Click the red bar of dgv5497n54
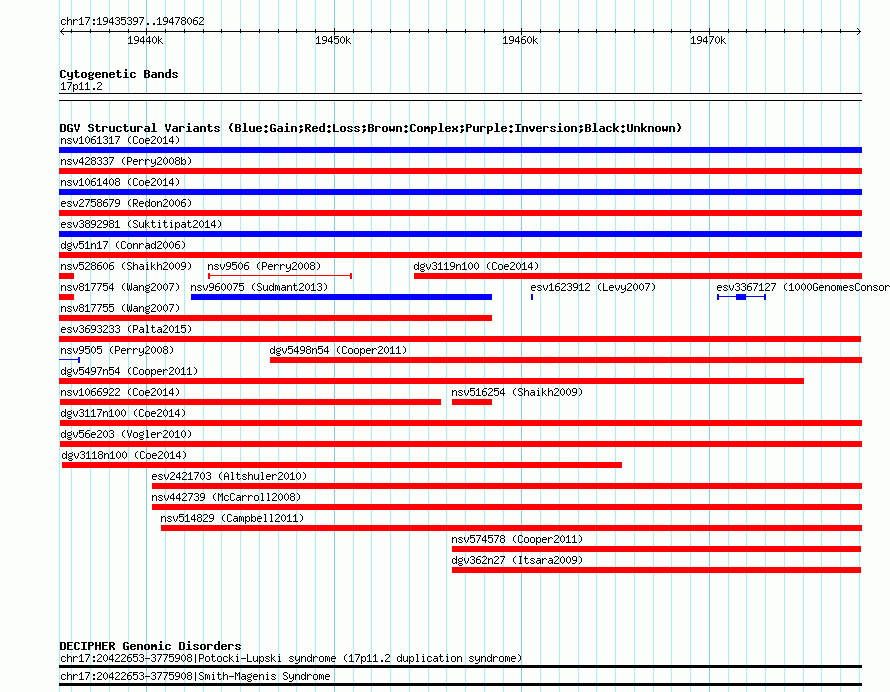 point(431,381)
